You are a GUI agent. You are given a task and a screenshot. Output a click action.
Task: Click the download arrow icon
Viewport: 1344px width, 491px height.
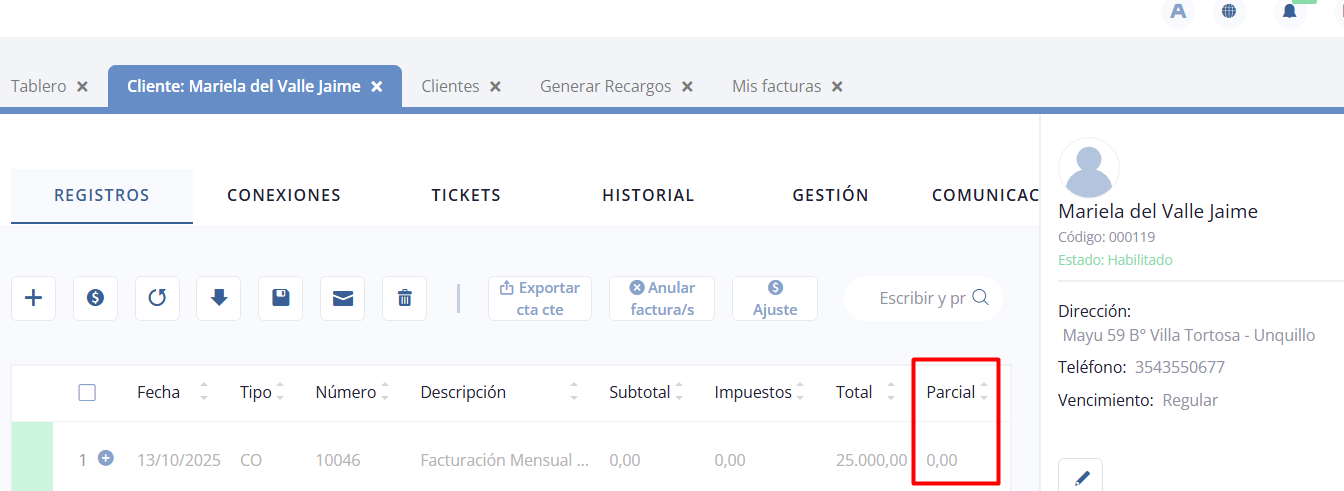pyautogui.click(x=219, y=298)
